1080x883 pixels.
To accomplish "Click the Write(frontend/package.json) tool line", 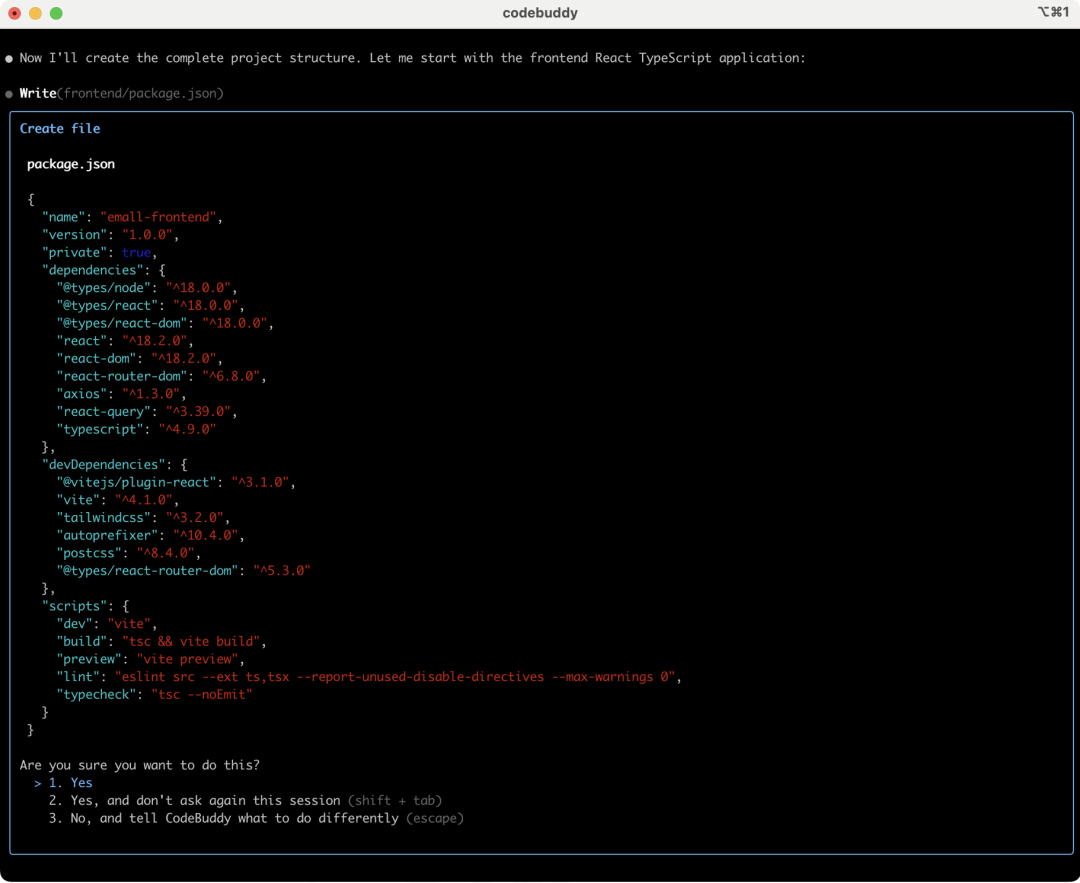I will pos(121,94).
